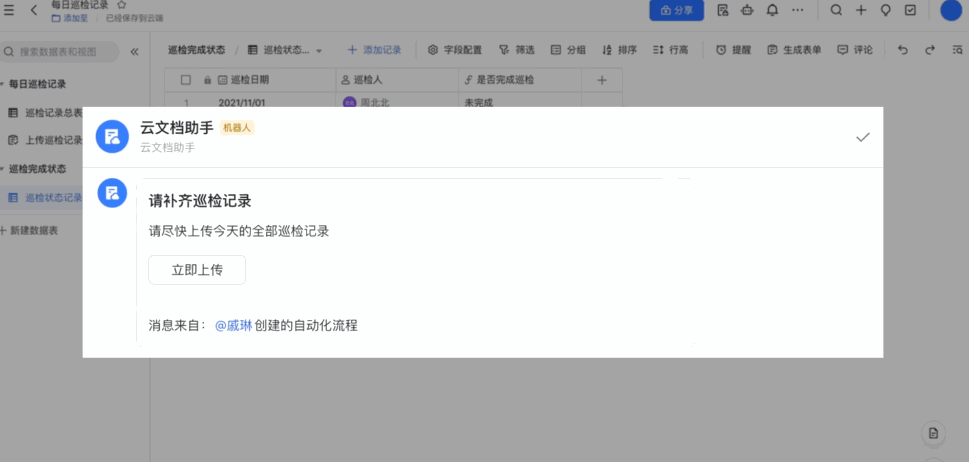This screenshot has width=969, height=462.
Task: Click the undo arrow
Action: pyautogui.click(x=903, y=50)
